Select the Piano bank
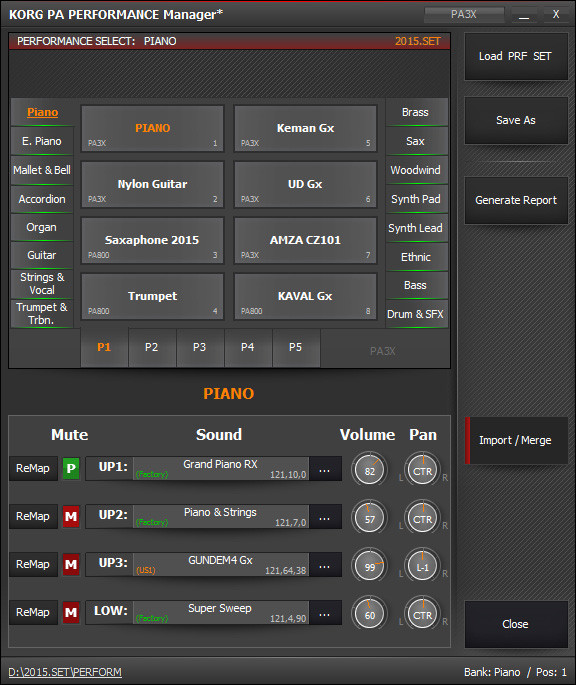Viewport: 576px width, 685px height. [42, 112]
